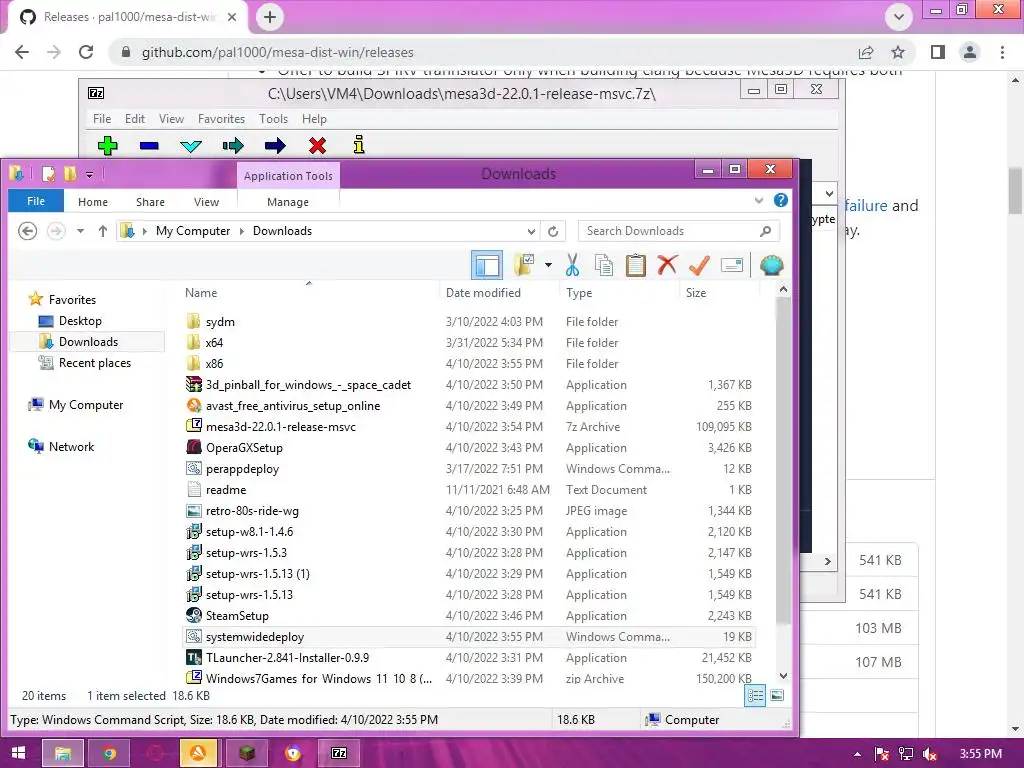The height and width of the screenshot is (768, 1024).
Task: Click the folder options icon in Explorer toolbar
Action: point(524,264)
